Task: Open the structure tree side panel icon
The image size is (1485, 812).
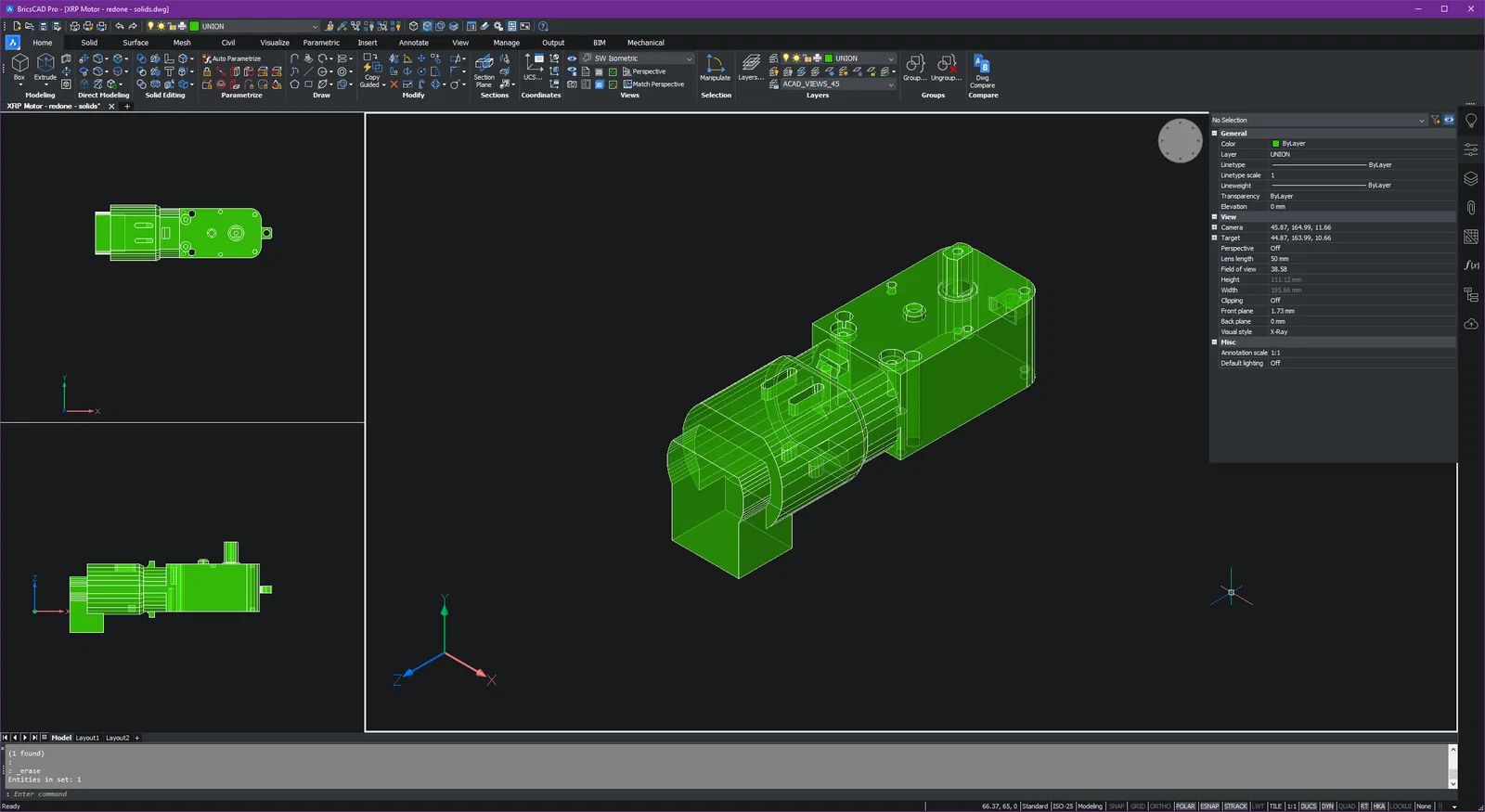Action: 1471,295
